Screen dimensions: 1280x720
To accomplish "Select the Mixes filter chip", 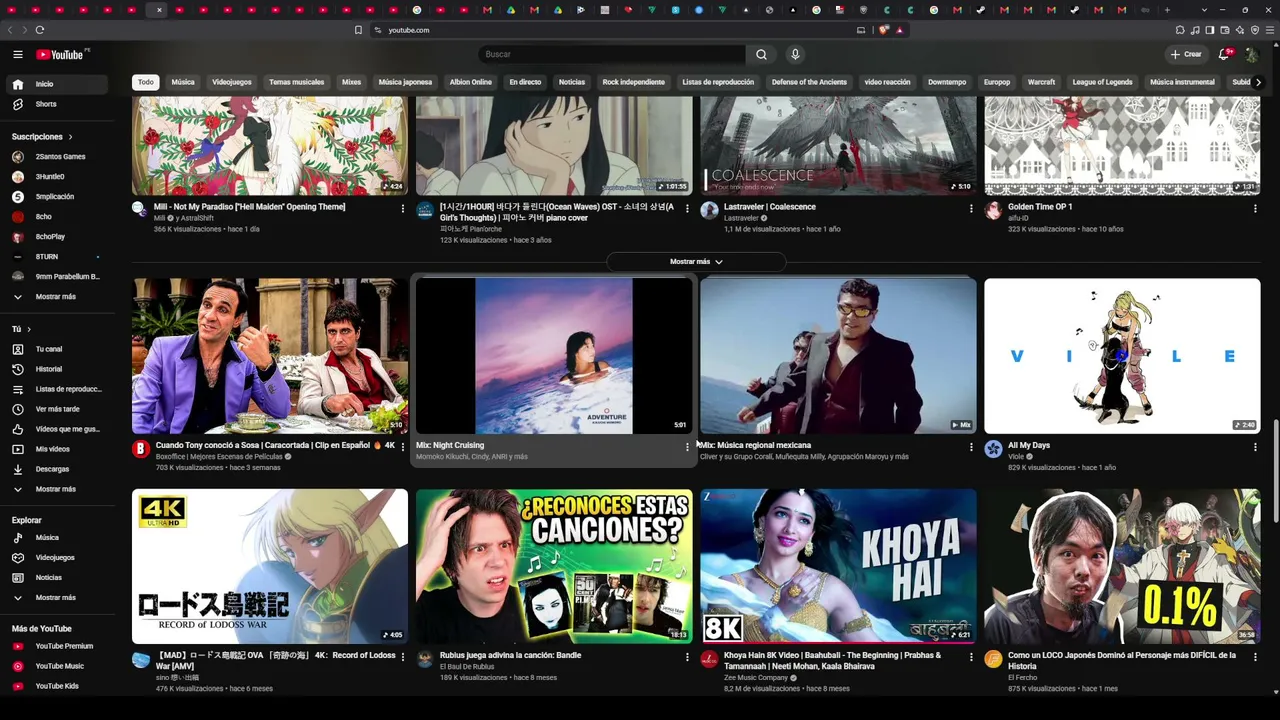I will pos(351,82).
